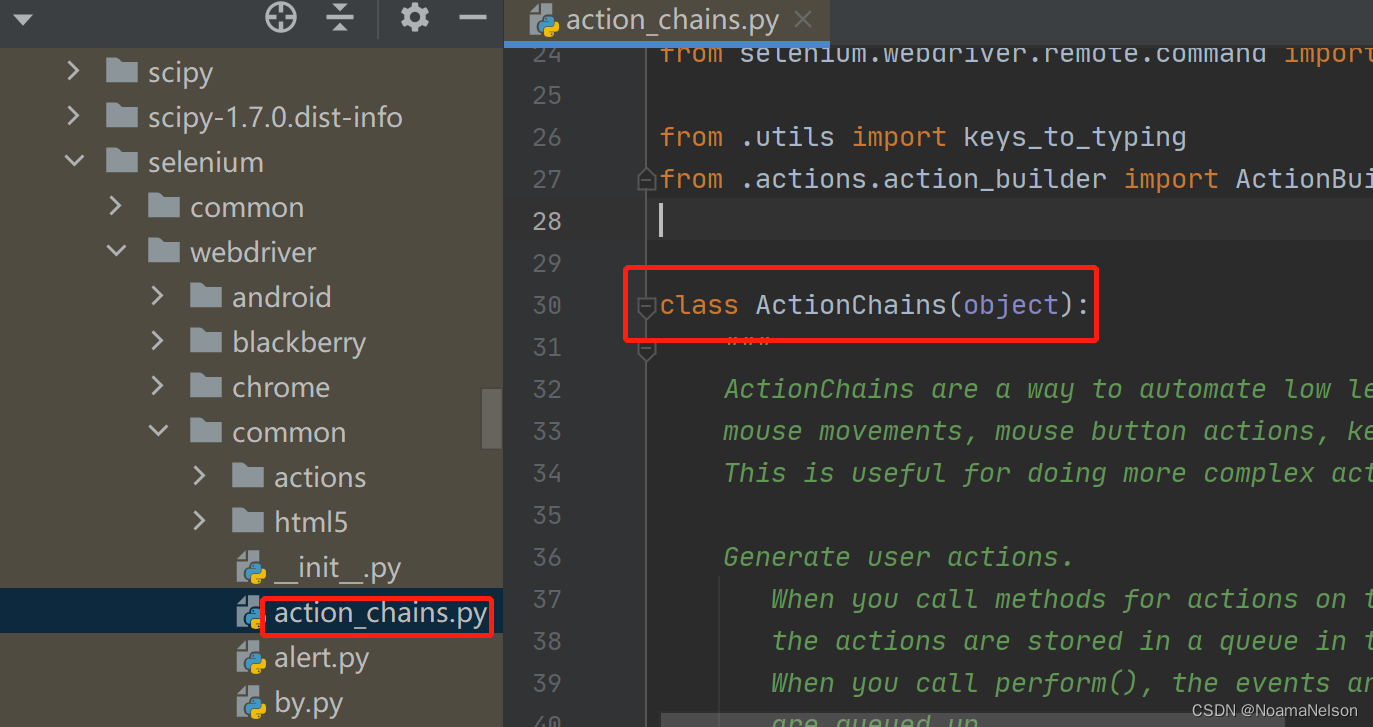The image size is (1373, 727).
Task: Click the Python file icon beside alert.py
Action: coord(250,657)
